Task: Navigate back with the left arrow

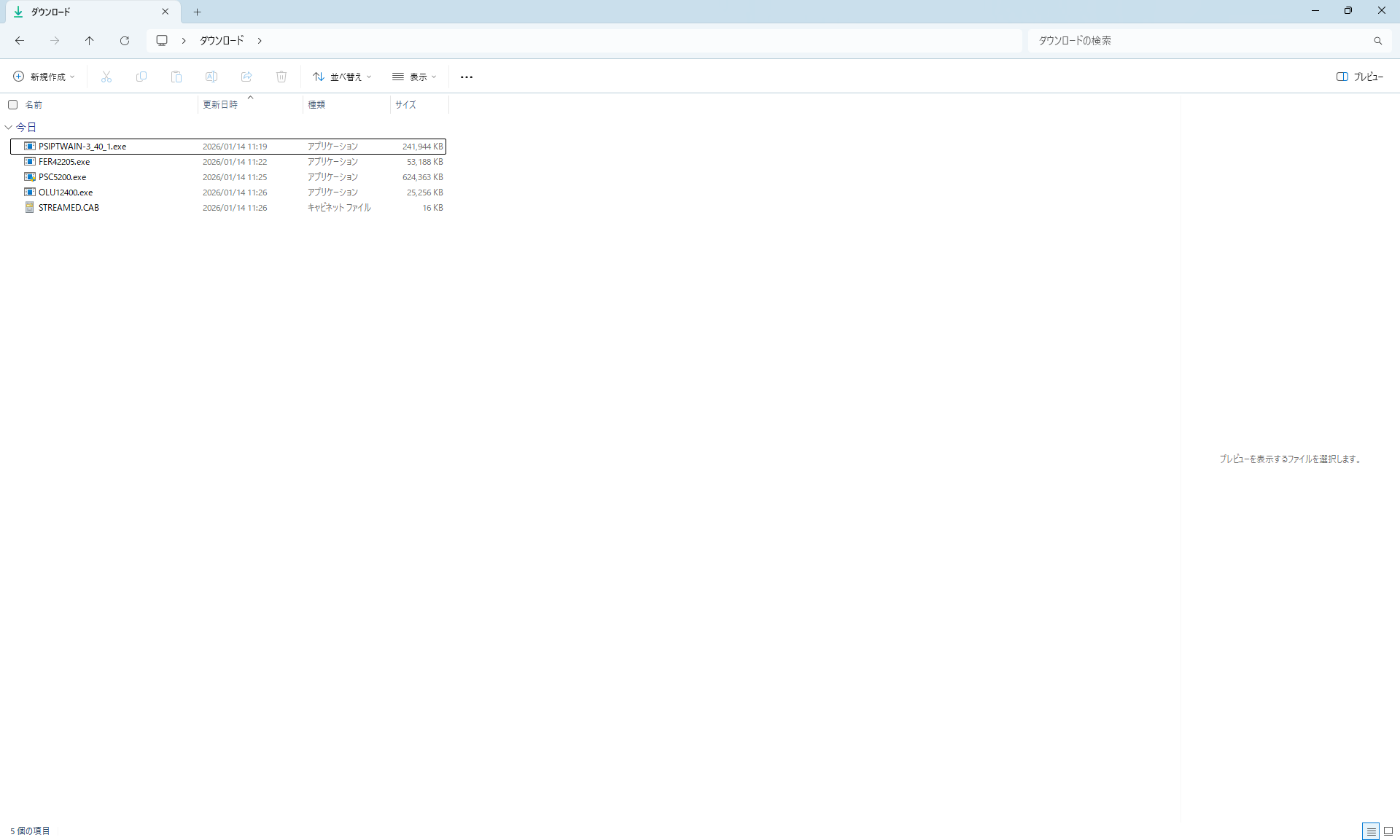Action: 20,41
